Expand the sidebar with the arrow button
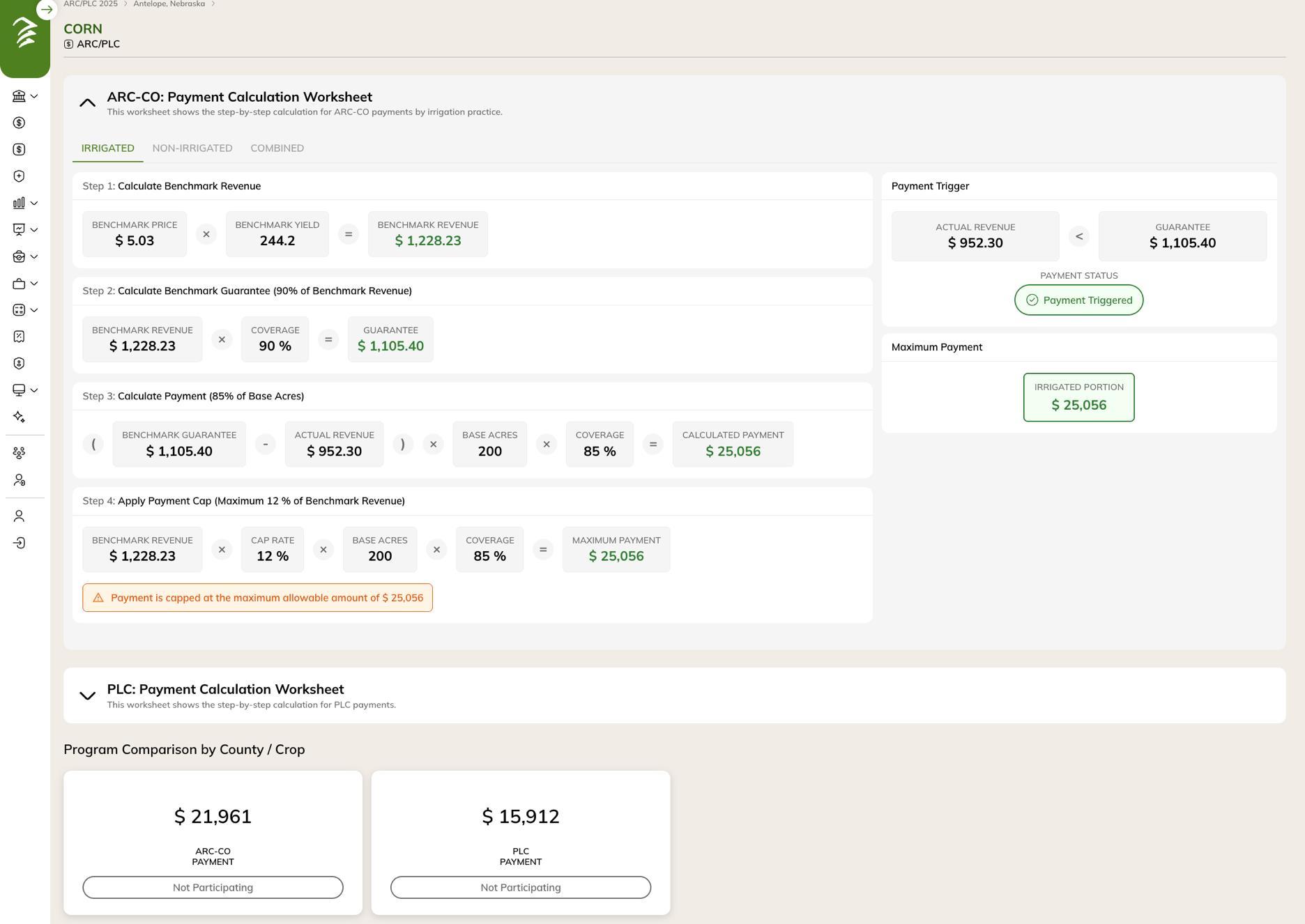This screenshot has height=924, width=1305. click(47, 10)
